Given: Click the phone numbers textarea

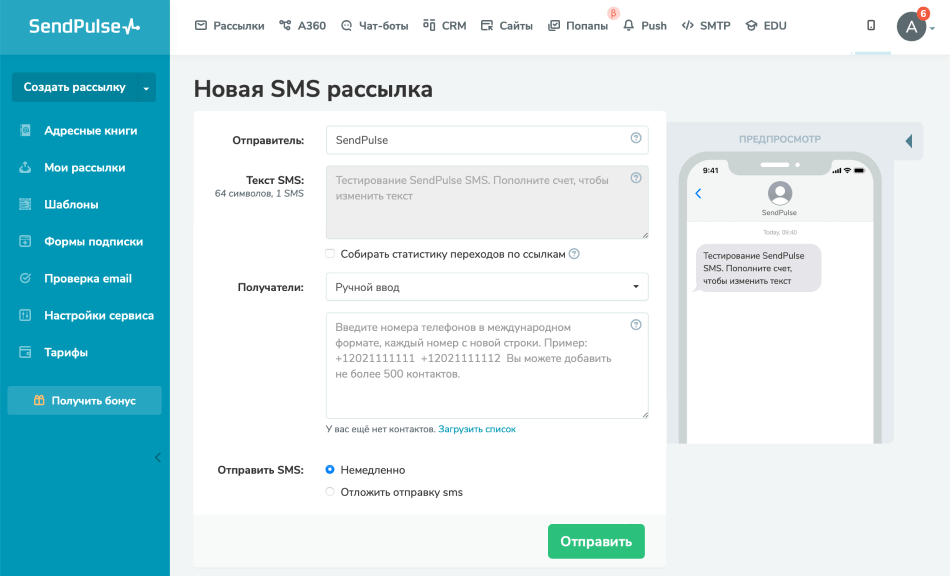Looking at the screenshot, I should [487, 365].
